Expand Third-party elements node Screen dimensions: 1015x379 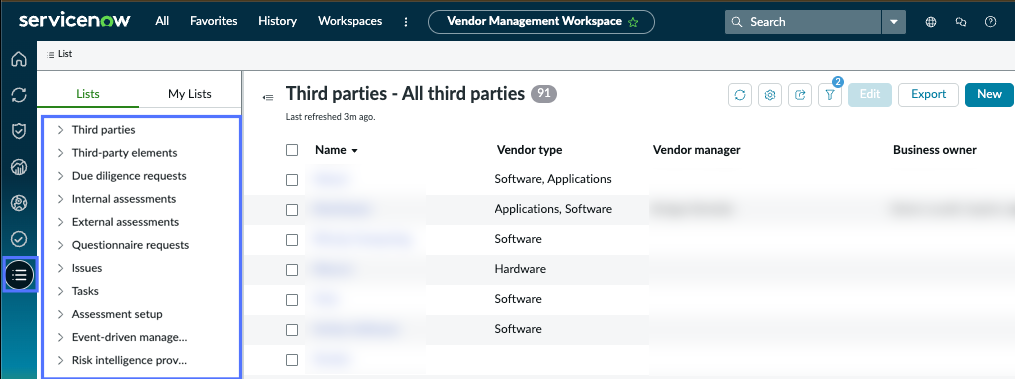(60, 153)
